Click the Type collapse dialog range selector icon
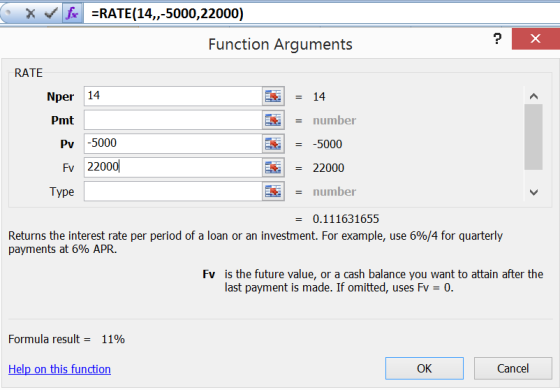 click(x=273, y=191)
